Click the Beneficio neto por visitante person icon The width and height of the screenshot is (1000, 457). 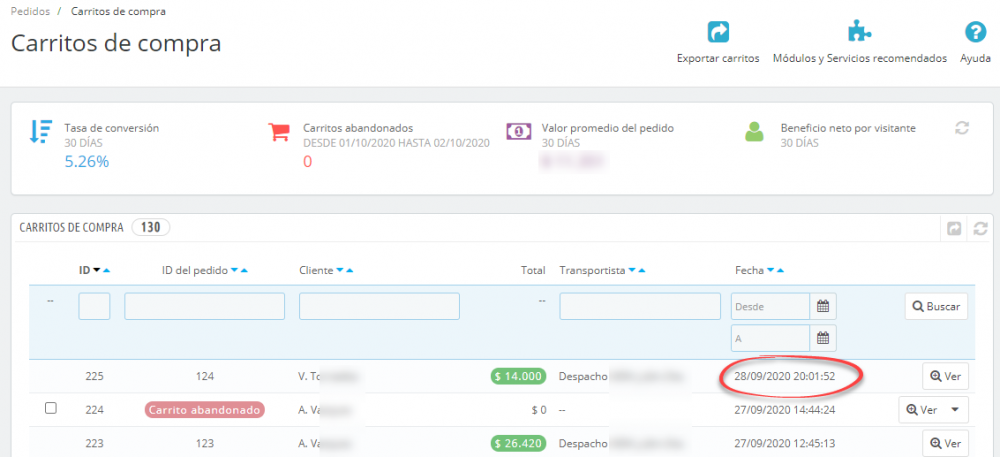click(x=755, y=131)
